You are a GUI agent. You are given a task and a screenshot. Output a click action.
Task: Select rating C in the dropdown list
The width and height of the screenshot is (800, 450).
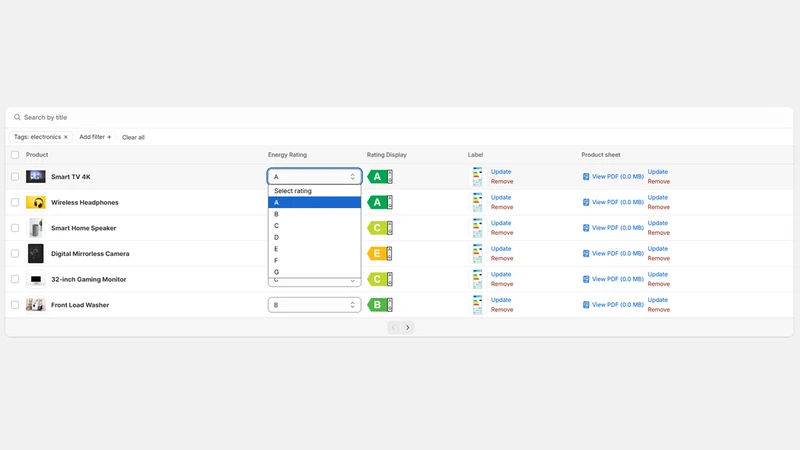314,226
